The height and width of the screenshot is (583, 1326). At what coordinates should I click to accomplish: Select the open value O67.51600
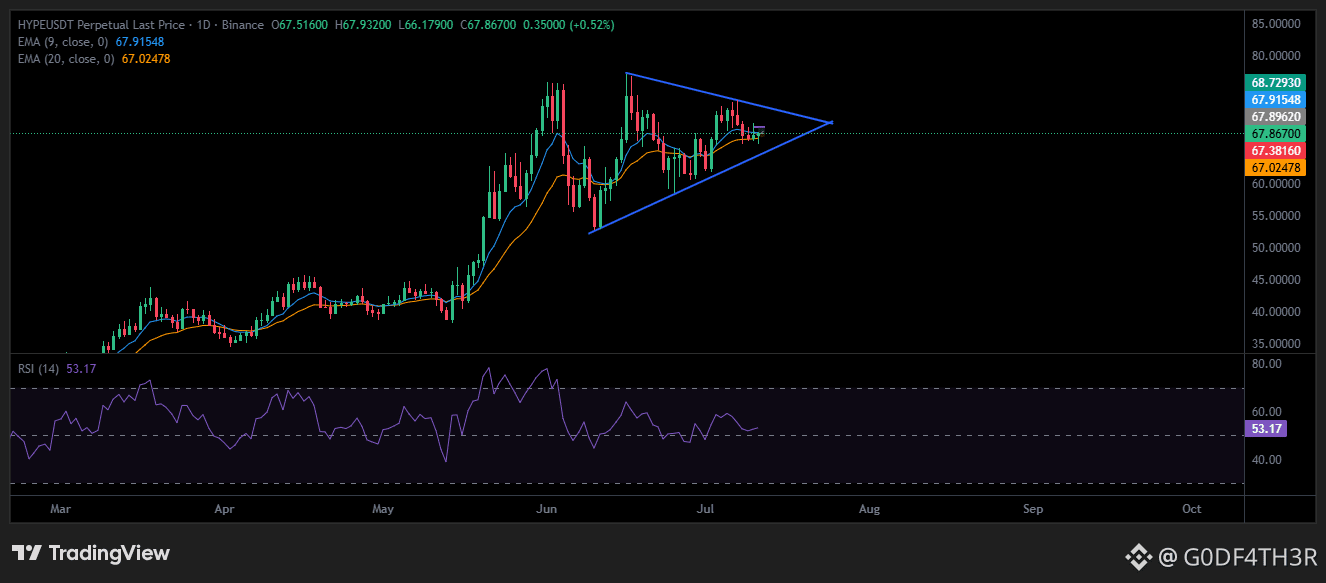[300, 24]
